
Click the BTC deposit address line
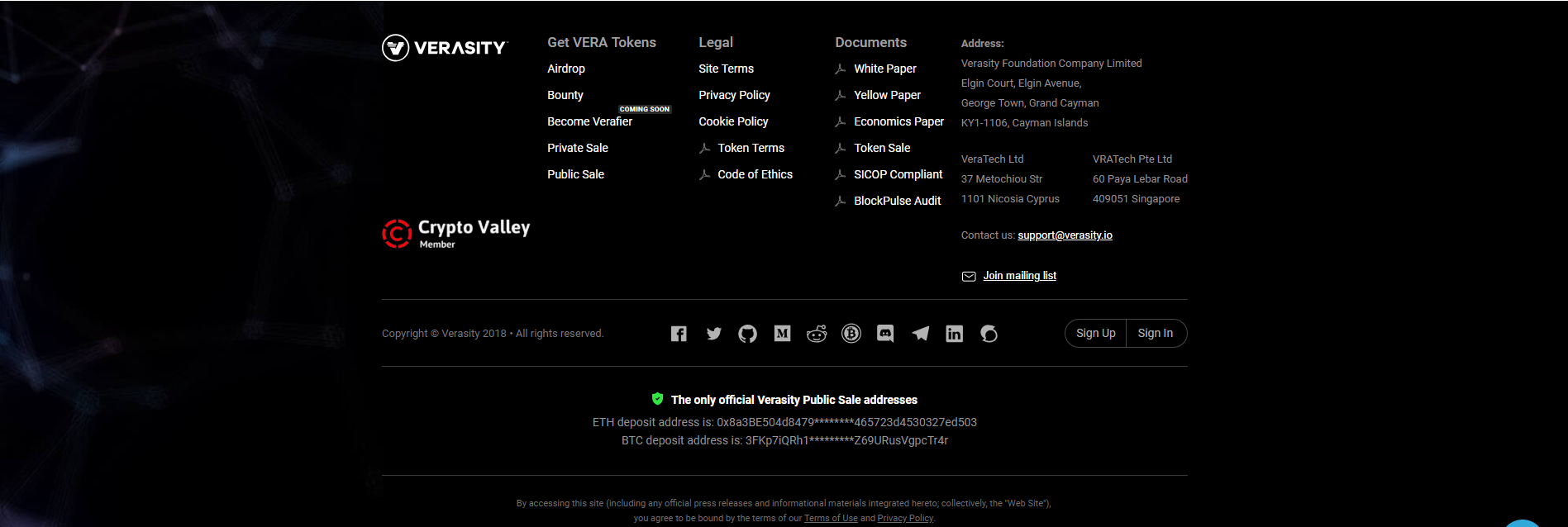(x=784, y=440)
